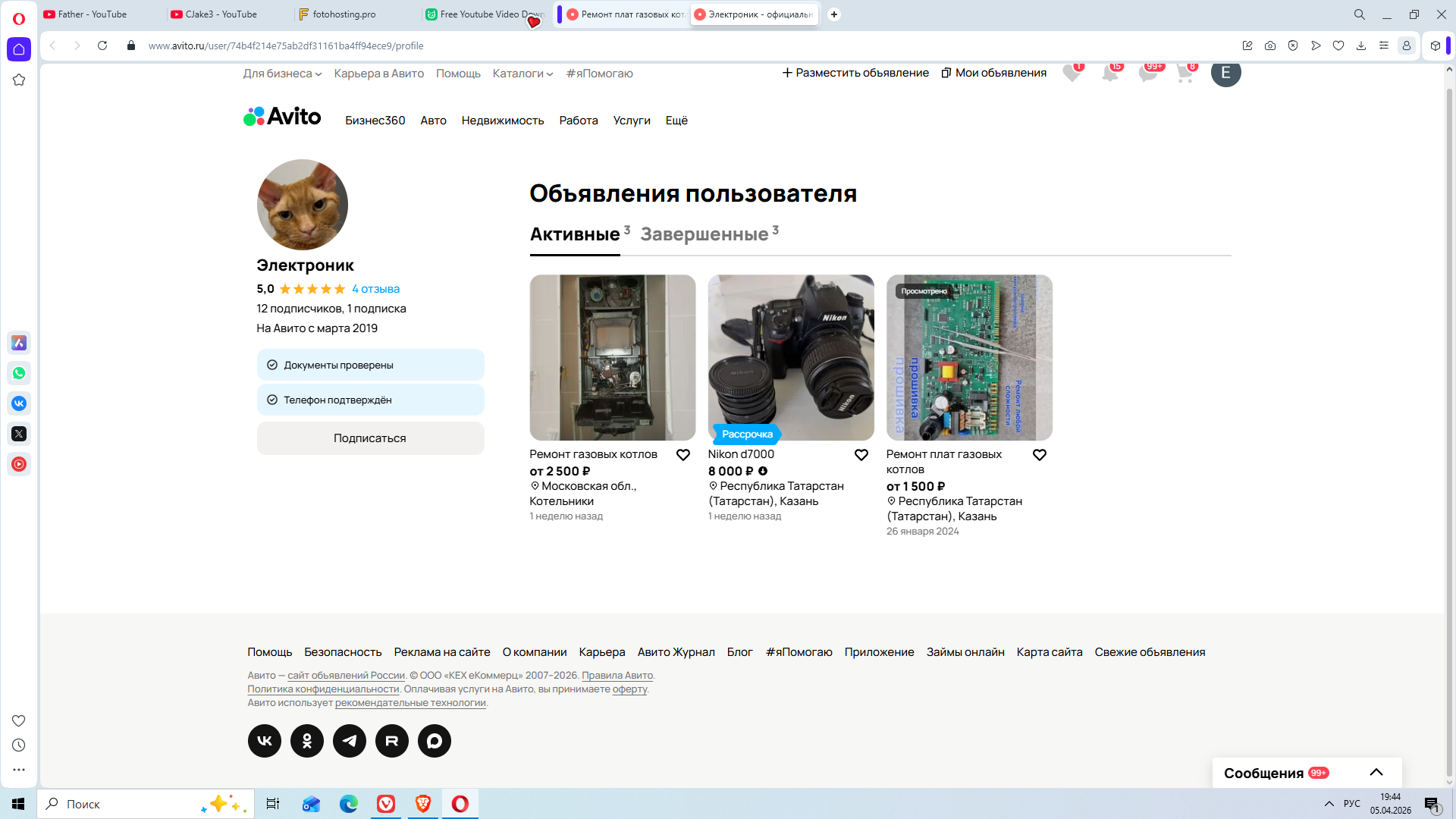Toggle heart on Ремонт газовых котлов listing
The width and height of the screenshot is (1456, 819).
683,455
